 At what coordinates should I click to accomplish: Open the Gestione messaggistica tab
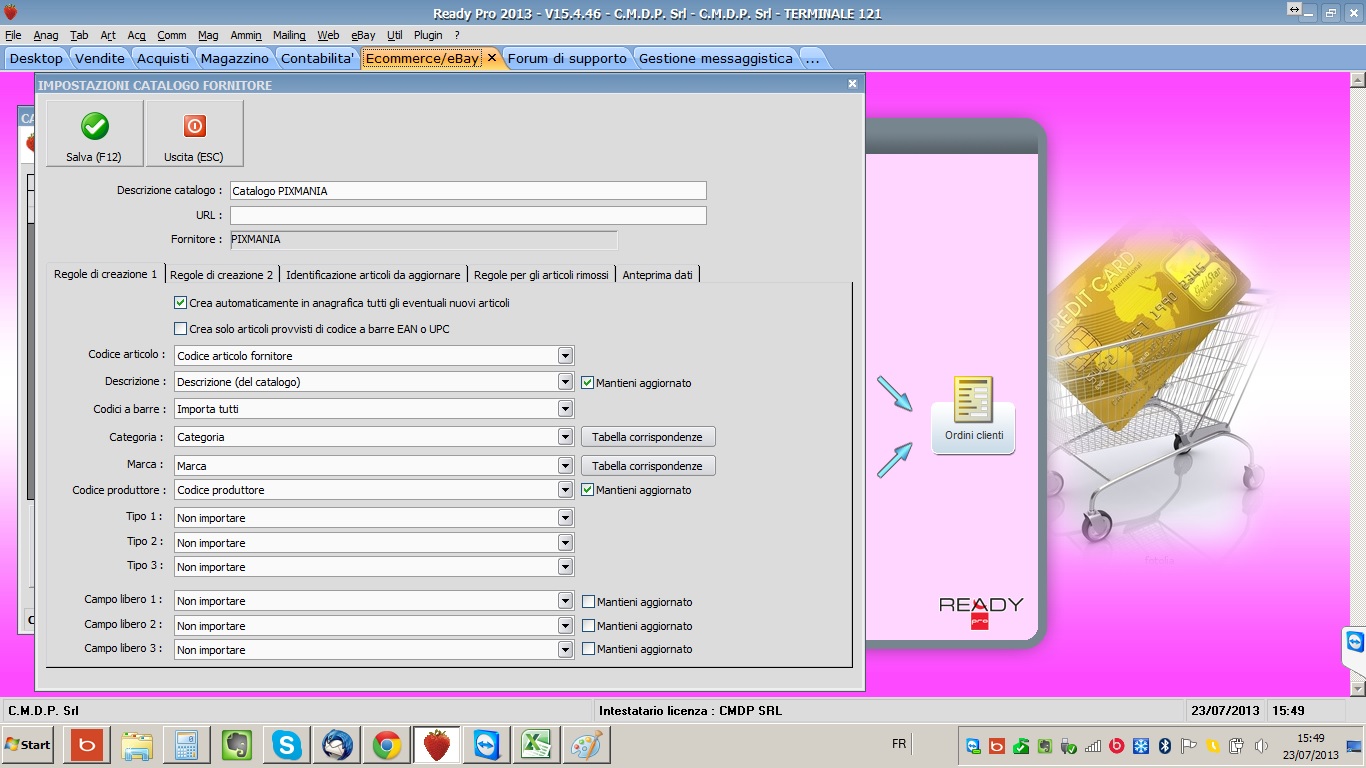(716, 58)
